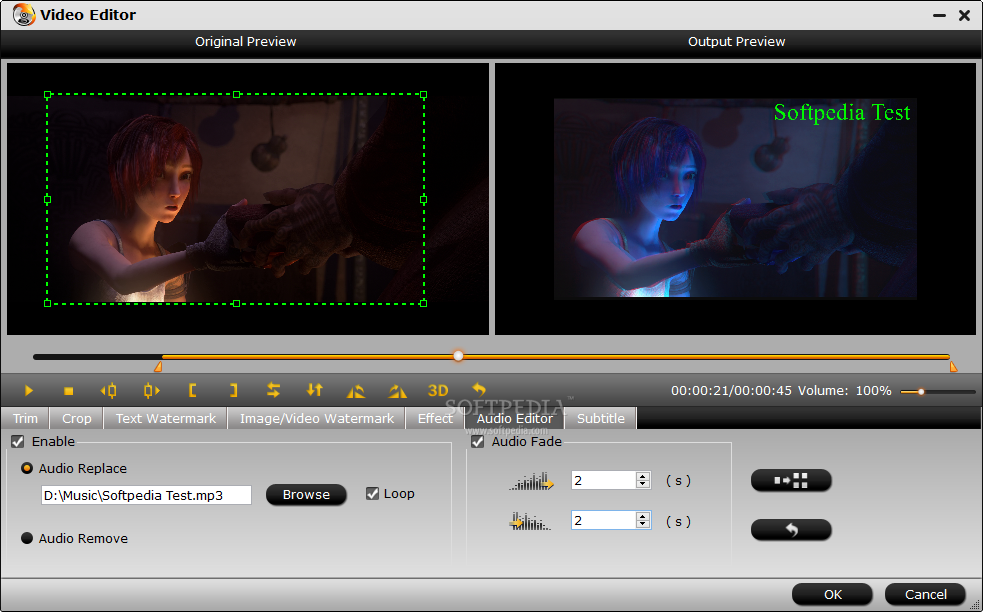This screenshot has height=612, width=983.
Task: Click the playhead on the timeline slider
Action: [x=458, y=356]
